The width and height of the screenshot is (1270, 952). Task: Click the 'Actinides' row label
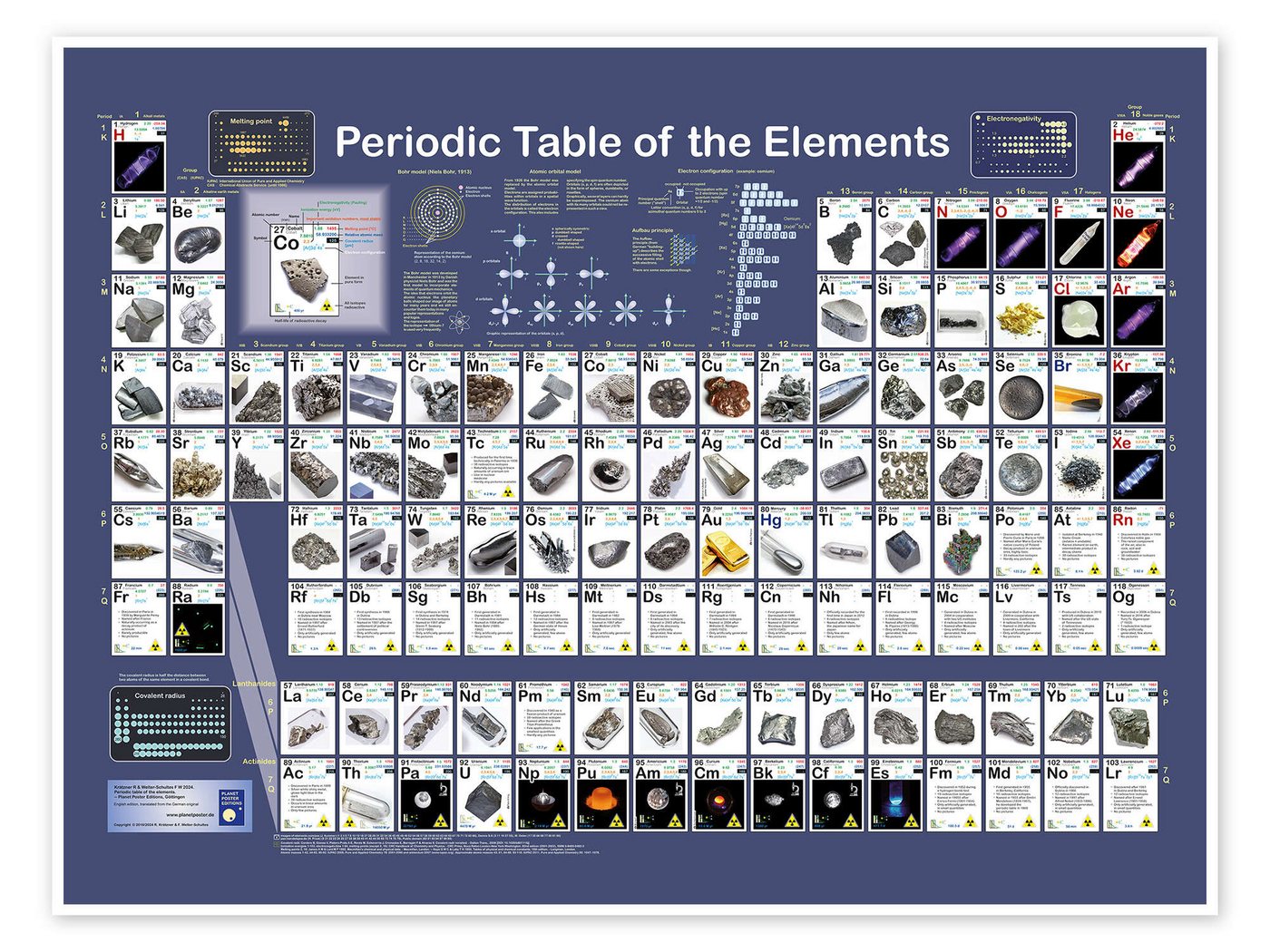click(x=259, y=762)
